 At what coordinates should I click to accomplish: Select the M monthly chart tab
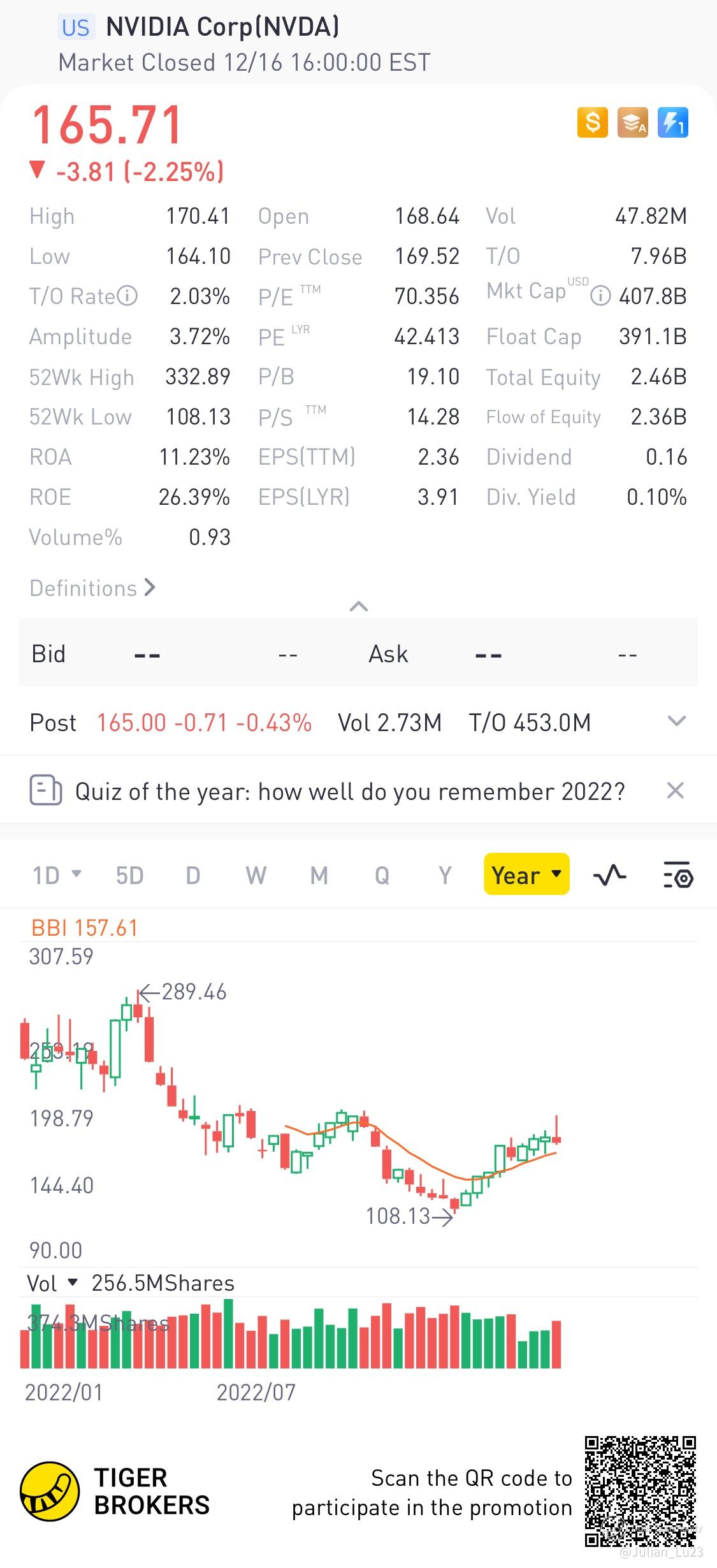319,875
